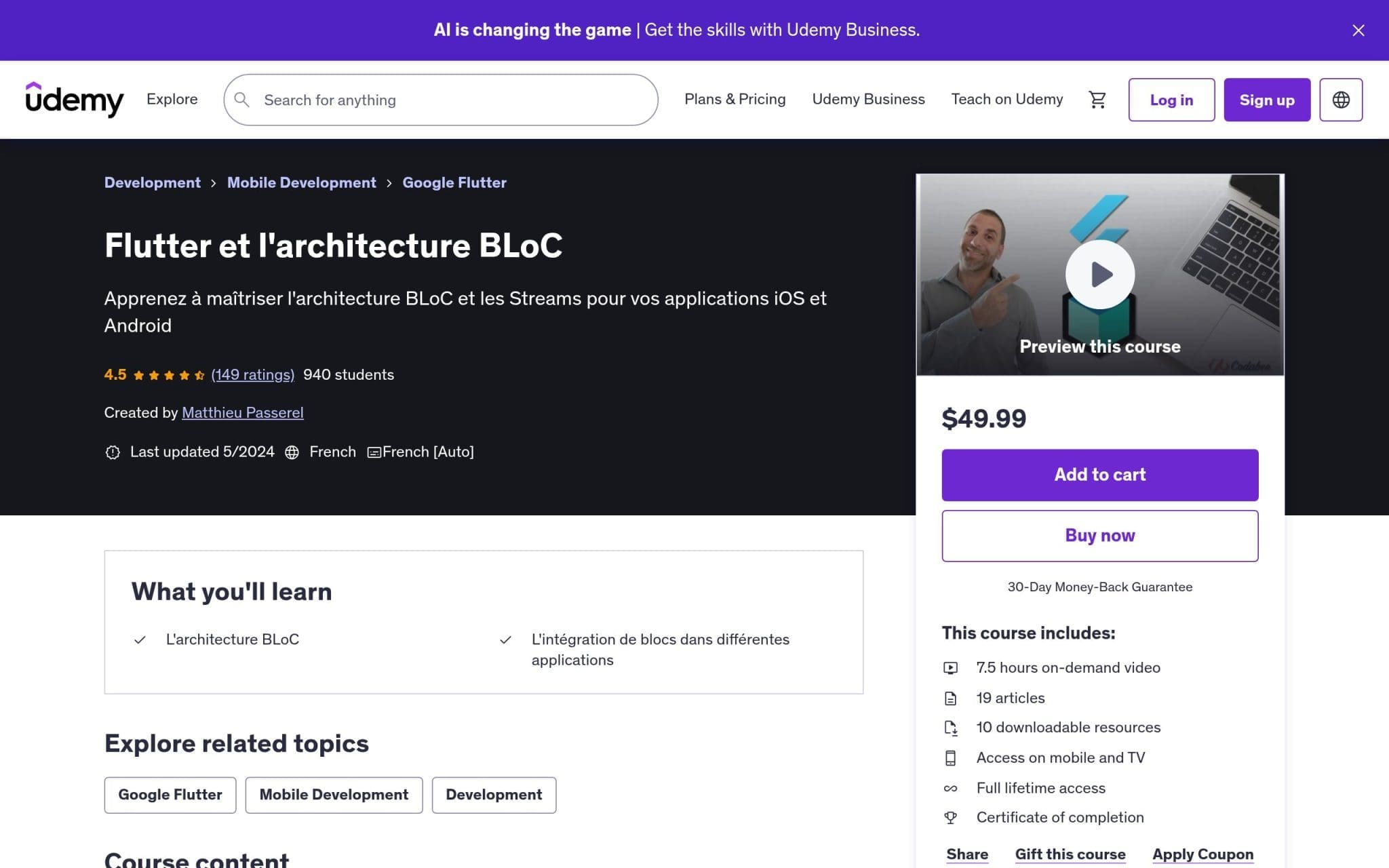Click the Share link
The image size is (1389, 868).
tap(967, 854)
